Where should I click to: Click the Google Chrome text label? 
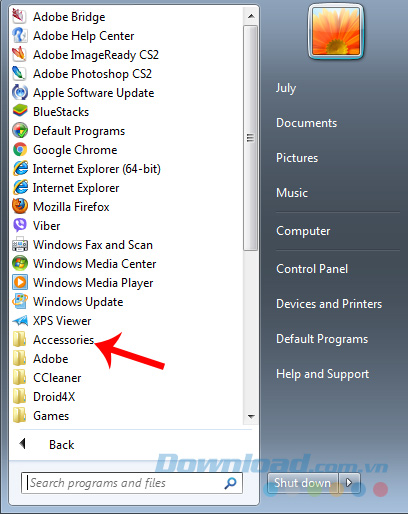(x=75, y=150)
